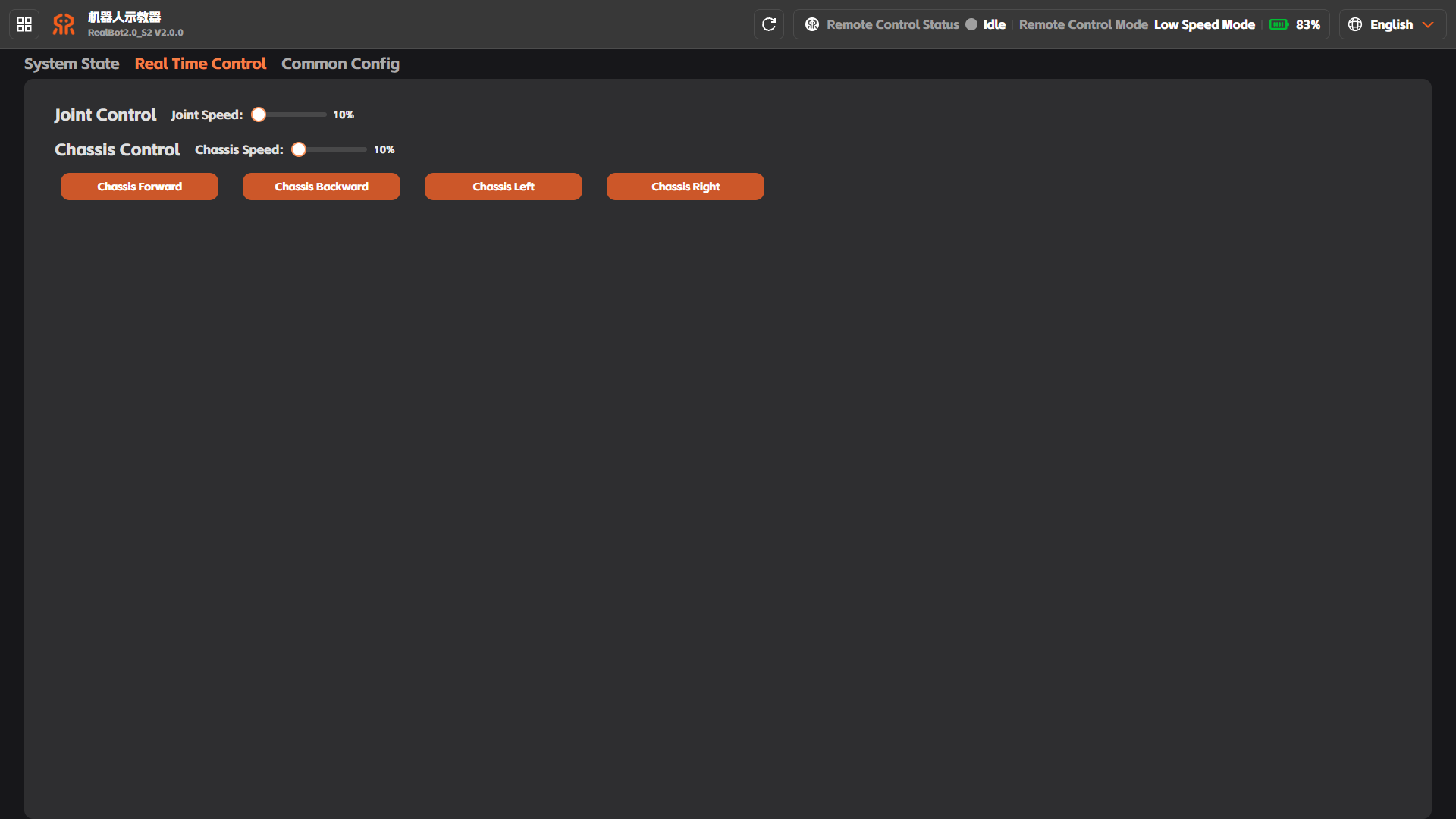
Task: Click the Chassis Speed slider handle
Action: [x=299, y=149]
